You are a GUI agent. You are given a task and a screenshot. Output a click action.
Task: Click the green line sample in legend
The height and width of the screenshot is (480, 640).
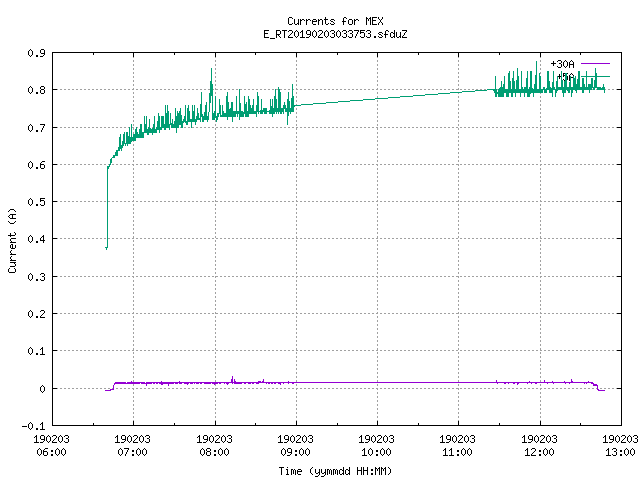595,76
